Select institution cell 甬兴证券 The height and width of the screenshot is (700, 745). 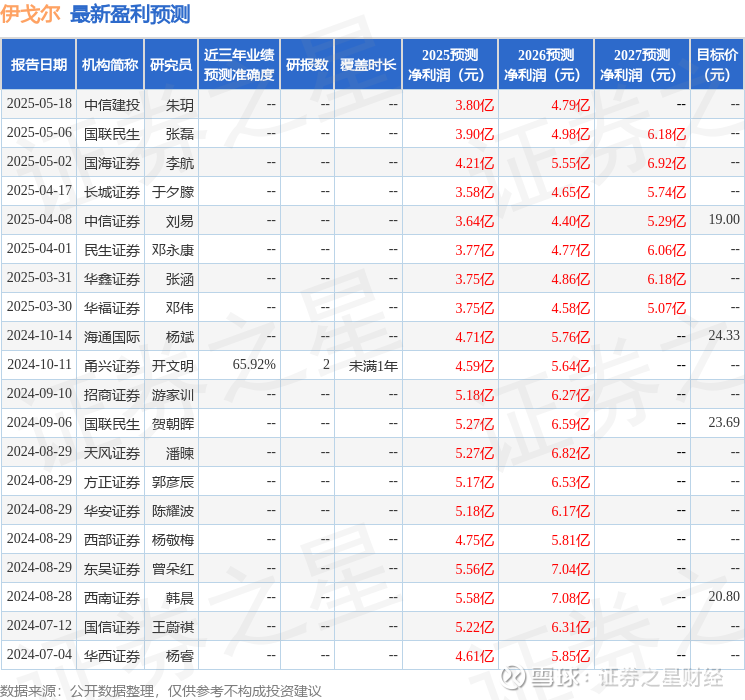tap(112, 366)
